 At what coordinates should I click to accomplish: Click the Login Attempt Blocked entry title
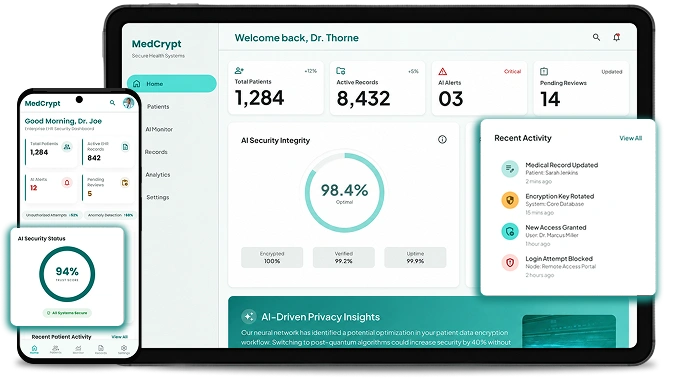559,259
